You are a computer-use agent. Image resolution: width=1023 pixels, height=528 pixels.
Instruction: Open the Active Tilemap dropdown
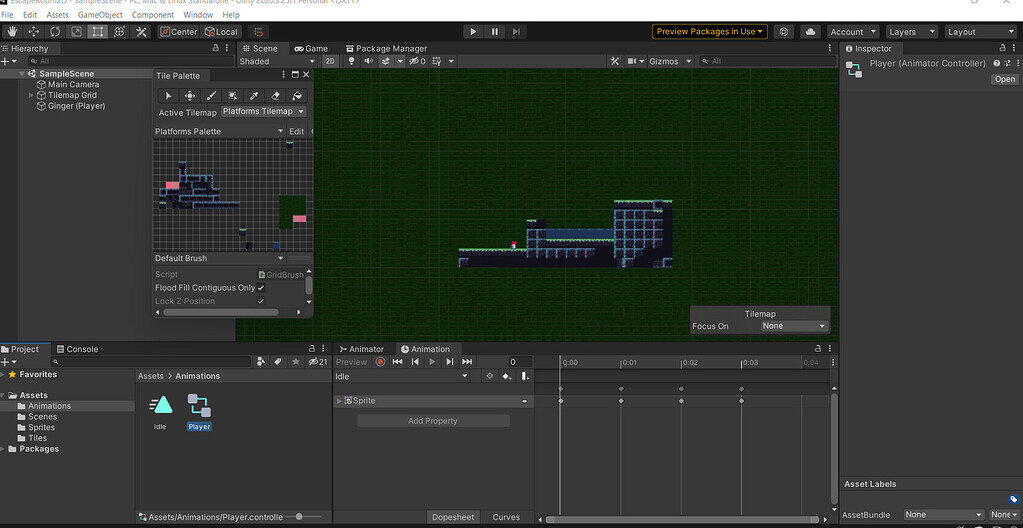tap(263, 112)
